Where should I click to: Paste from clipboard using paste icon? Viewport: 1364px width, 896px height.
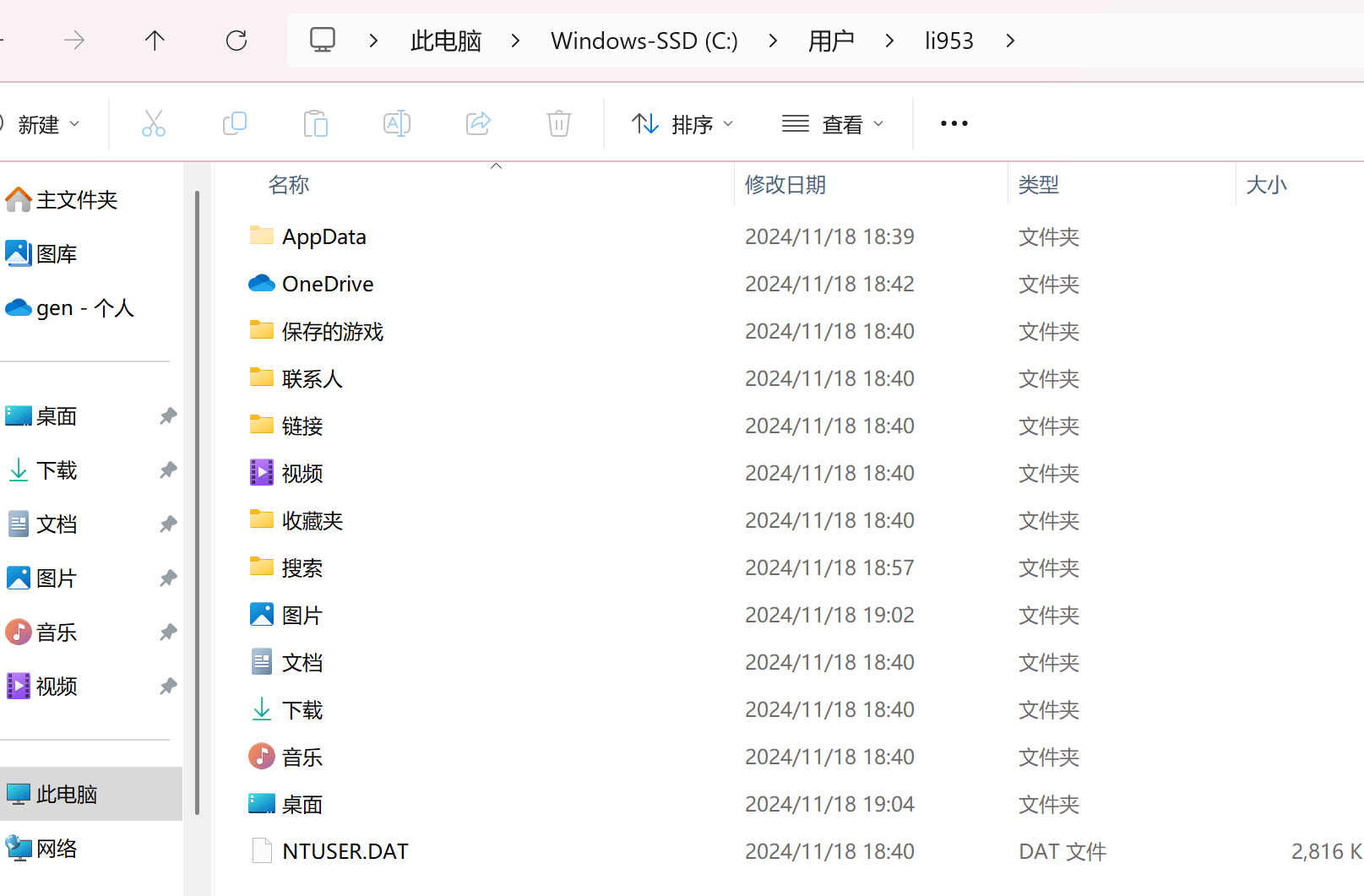coord(316,123)
